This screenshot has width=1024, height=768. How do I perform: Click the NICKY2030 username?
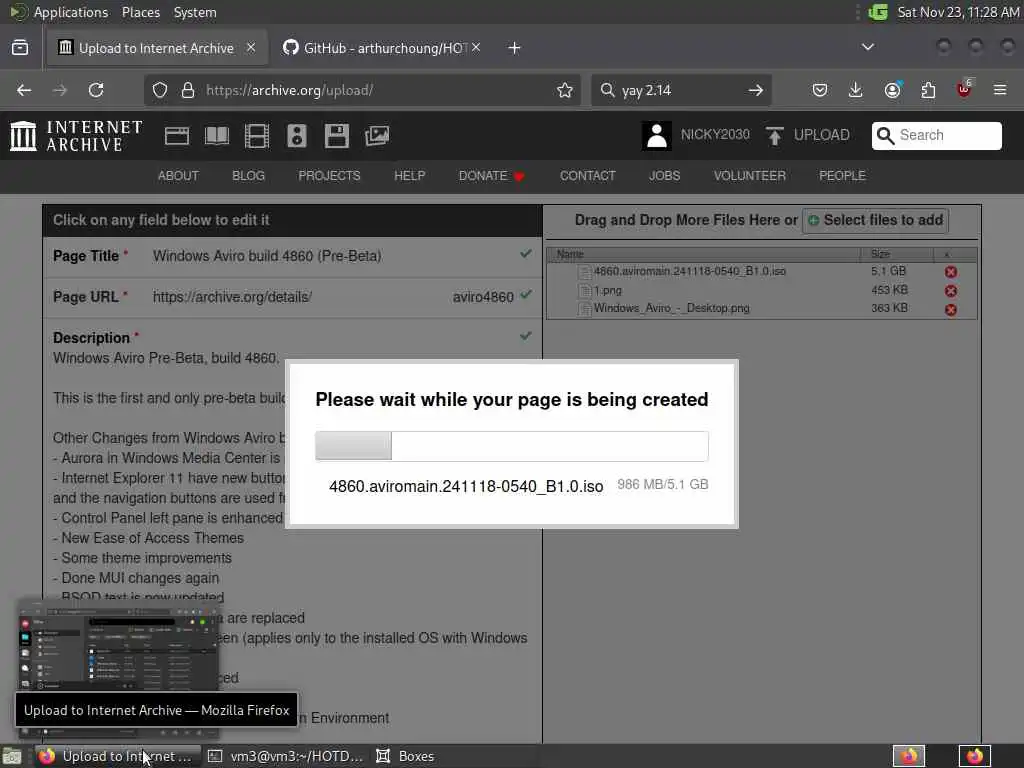[715, 135]
